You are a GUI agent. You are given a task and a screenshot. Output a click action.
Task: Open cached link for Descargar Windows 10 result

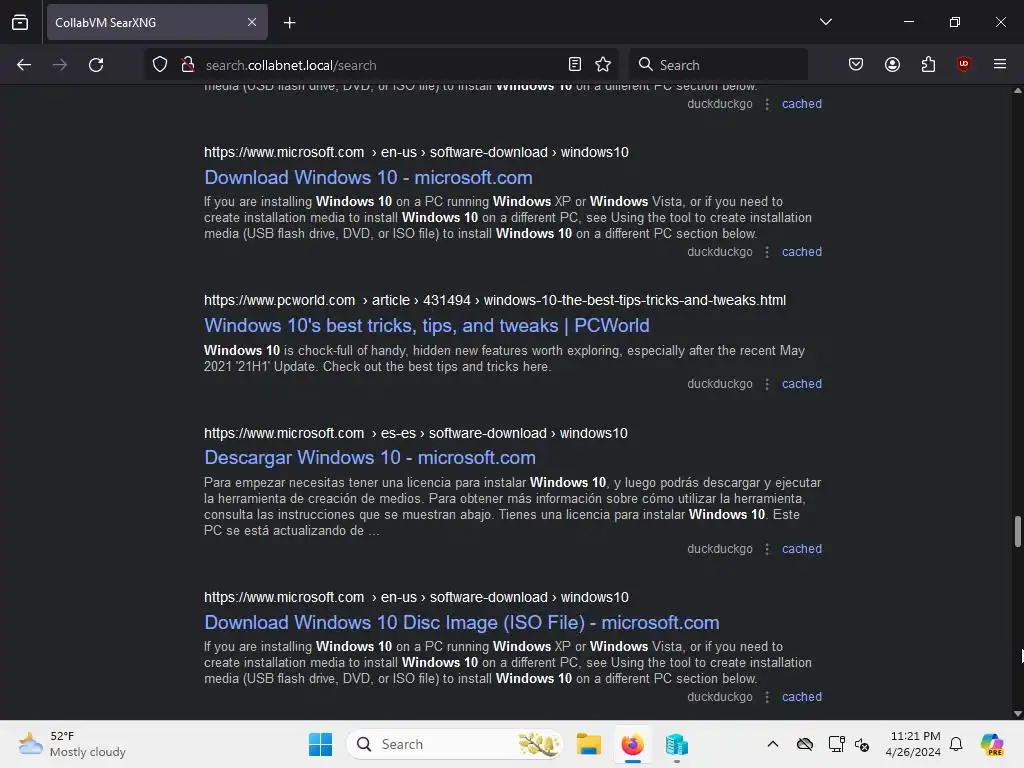(x=802, y=549)
